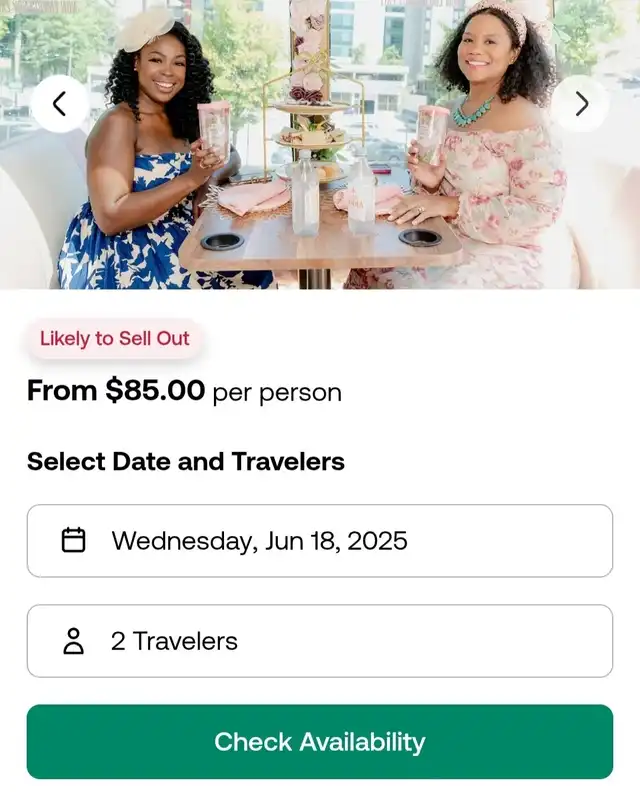Open the tea party photo in the carousel
The width and height of the screenshot is (640, 800).
tap(320, 144)
